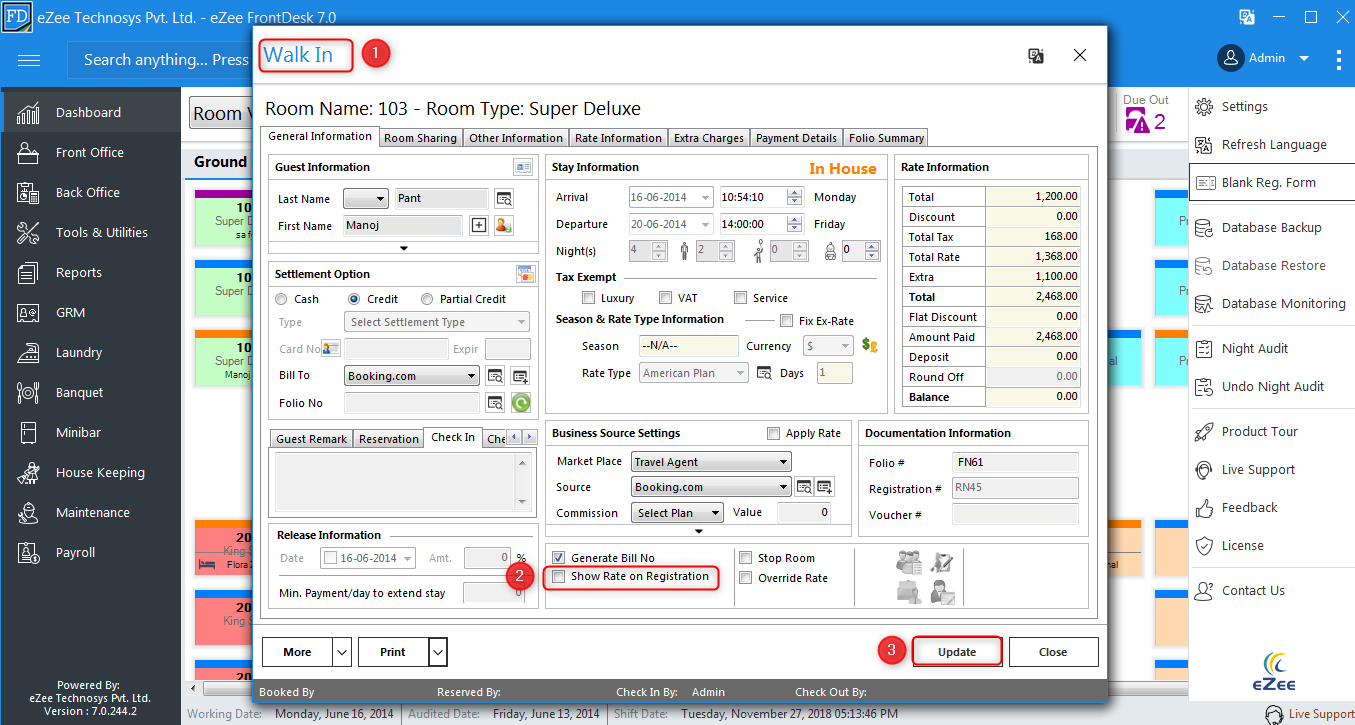Screen dimensions: 1355x725
Task: Open Front Office sidebar icon
Action: pyautogui.click(x=28, y=152)
